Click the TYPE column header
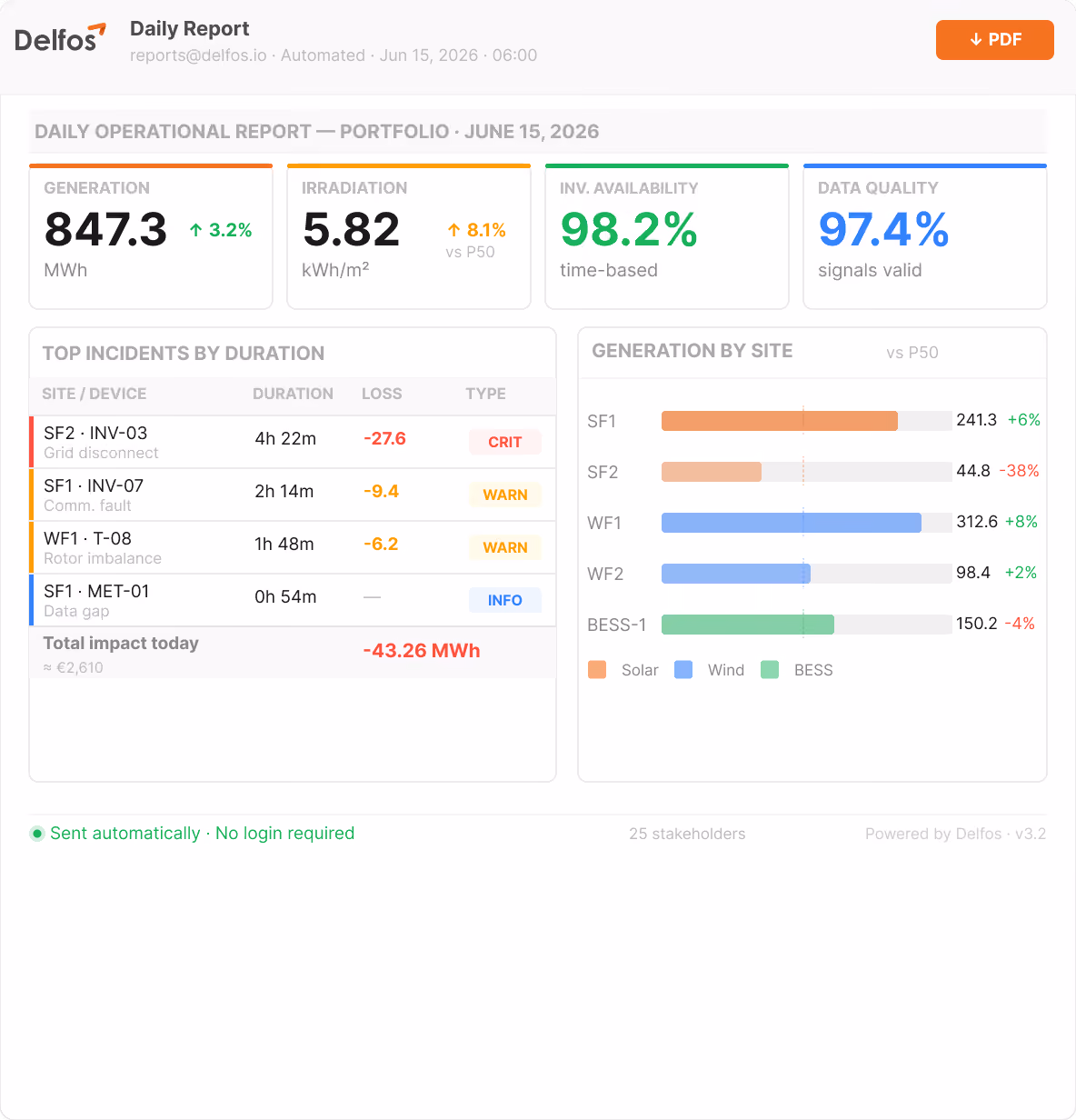The width and height of the screenshot is (1076, 1120). point(486,394)
